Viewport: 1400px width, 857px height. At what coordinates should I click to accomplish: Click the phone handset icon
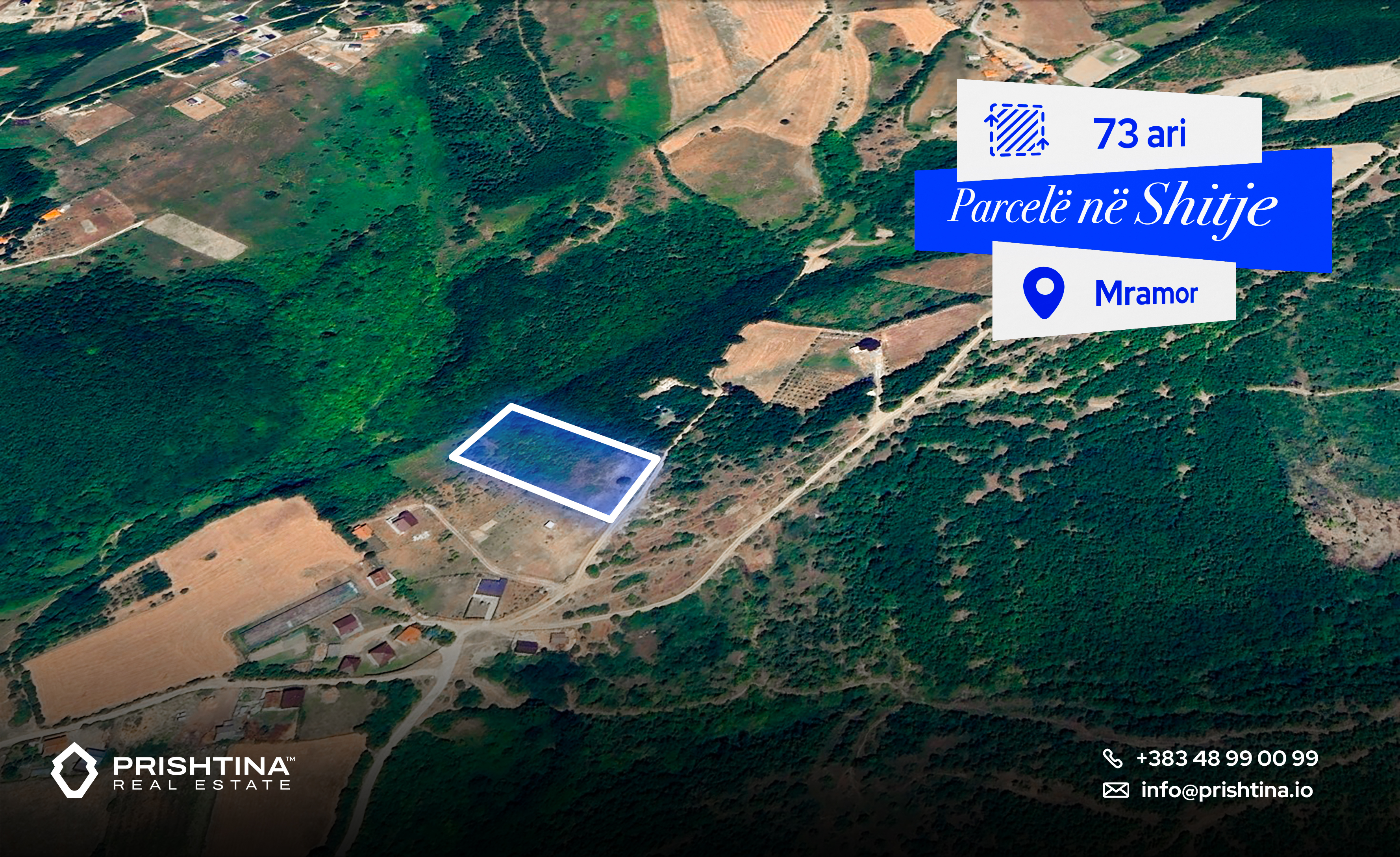(1113, 758)
